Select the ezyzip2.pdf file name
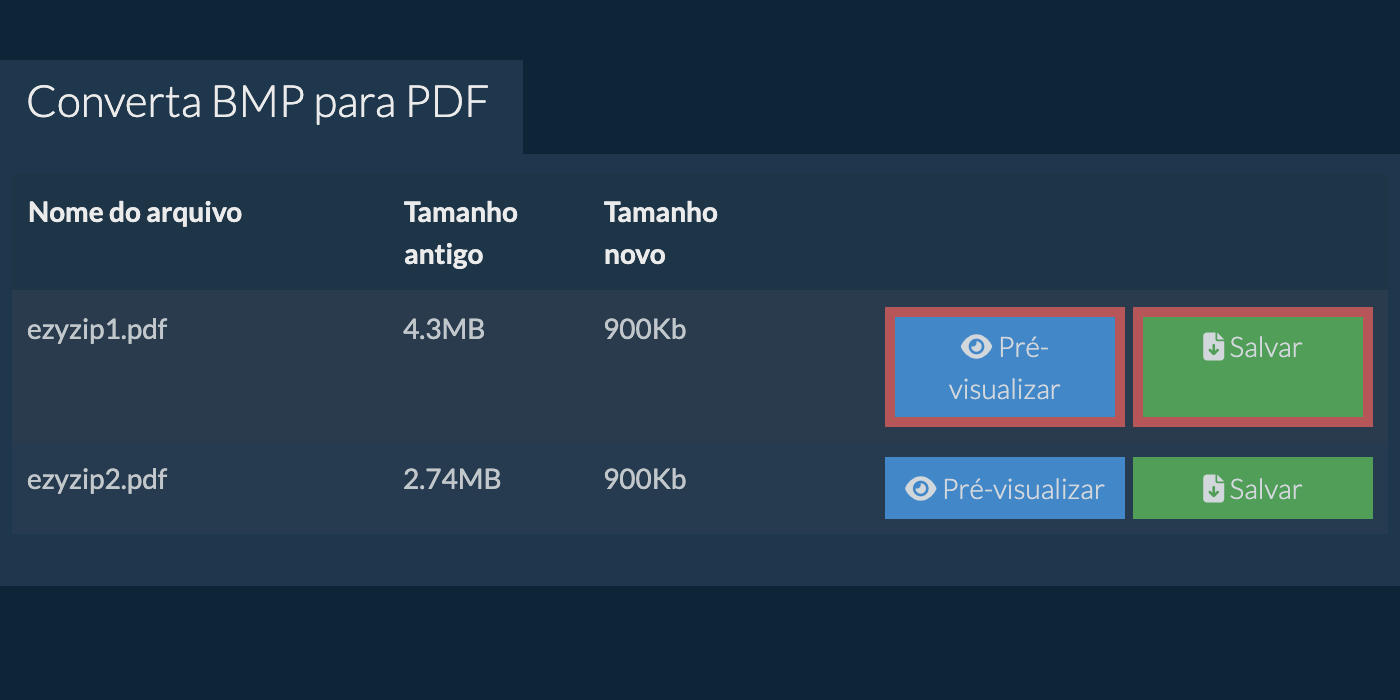 click(x=97, y=480)
